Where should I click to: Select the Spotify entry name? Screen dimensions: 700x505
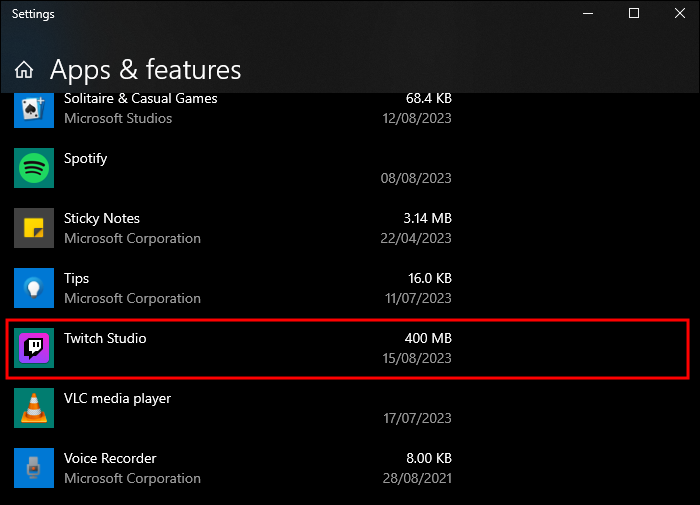tap(86, 158)
